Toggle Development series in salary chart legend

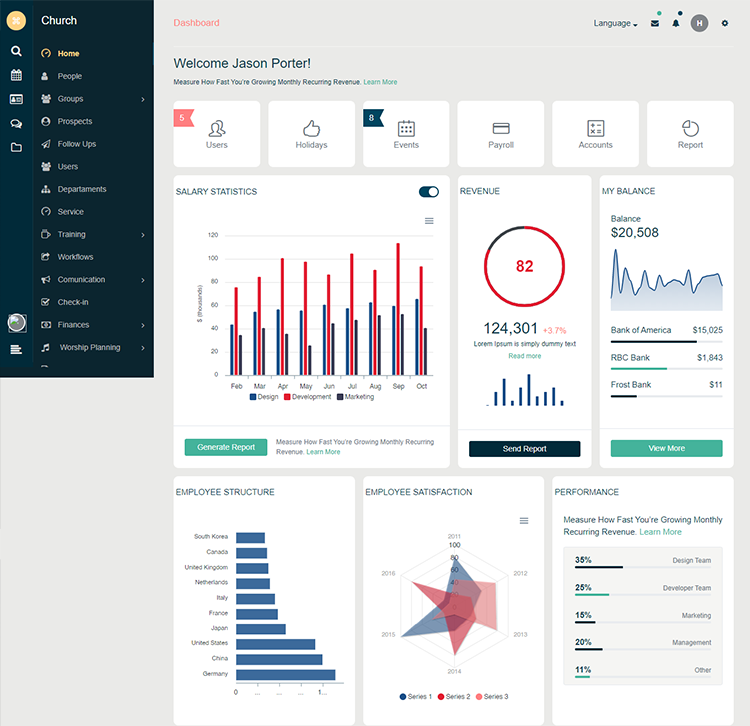pos(307,397)
